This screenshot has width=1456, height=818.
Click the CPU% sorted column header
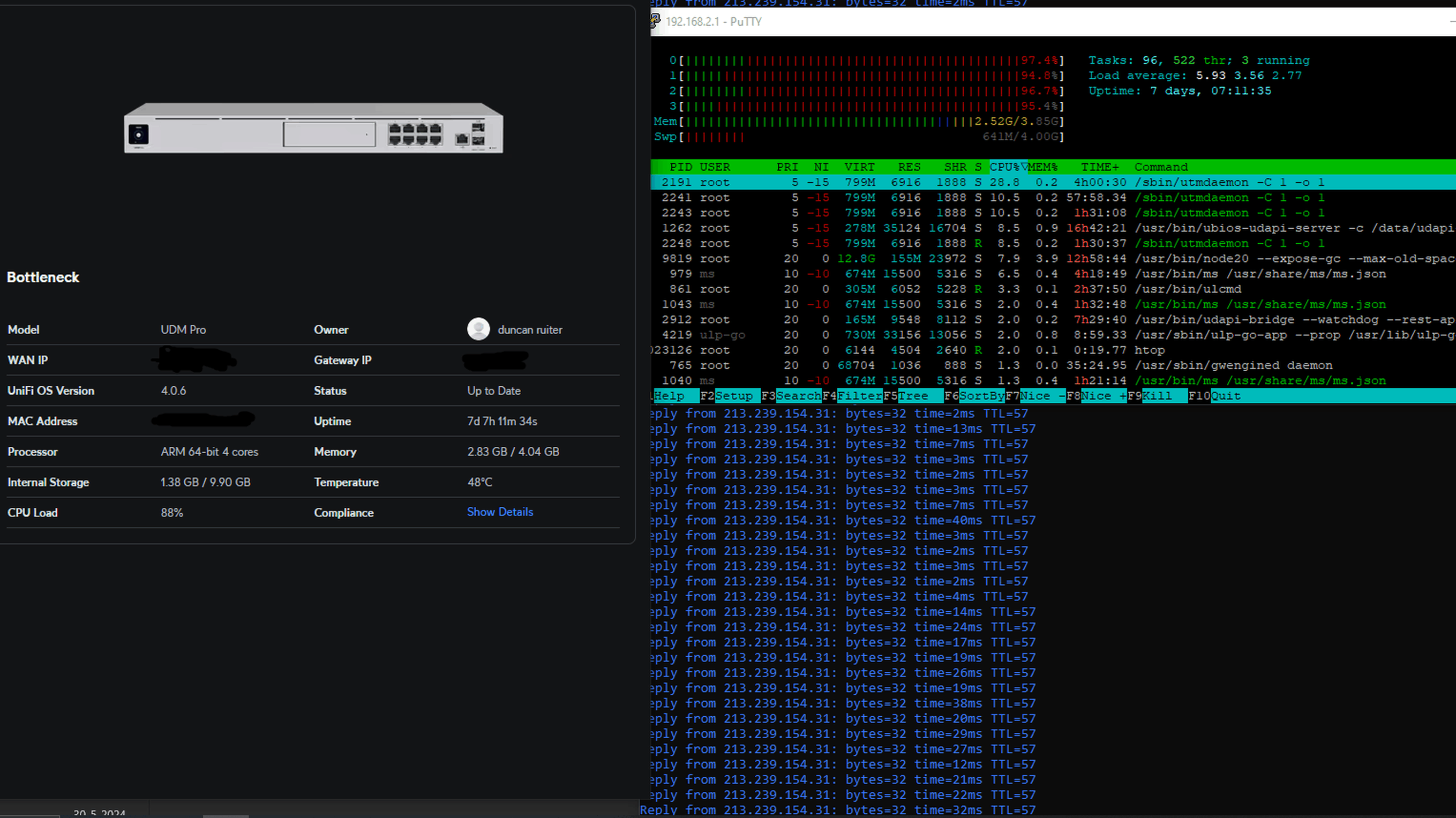(1008, 167)
